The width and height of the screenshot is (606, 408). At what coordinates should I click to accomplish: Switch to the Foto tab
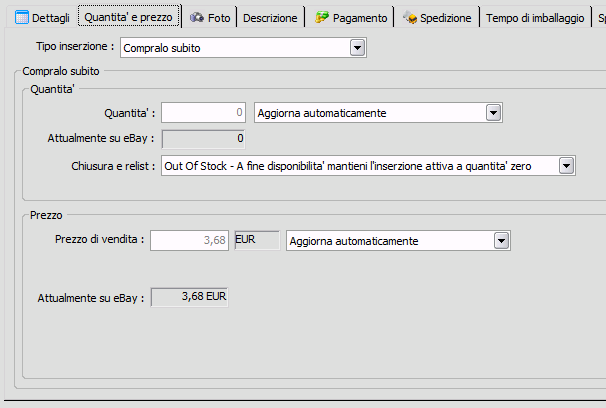210,18
